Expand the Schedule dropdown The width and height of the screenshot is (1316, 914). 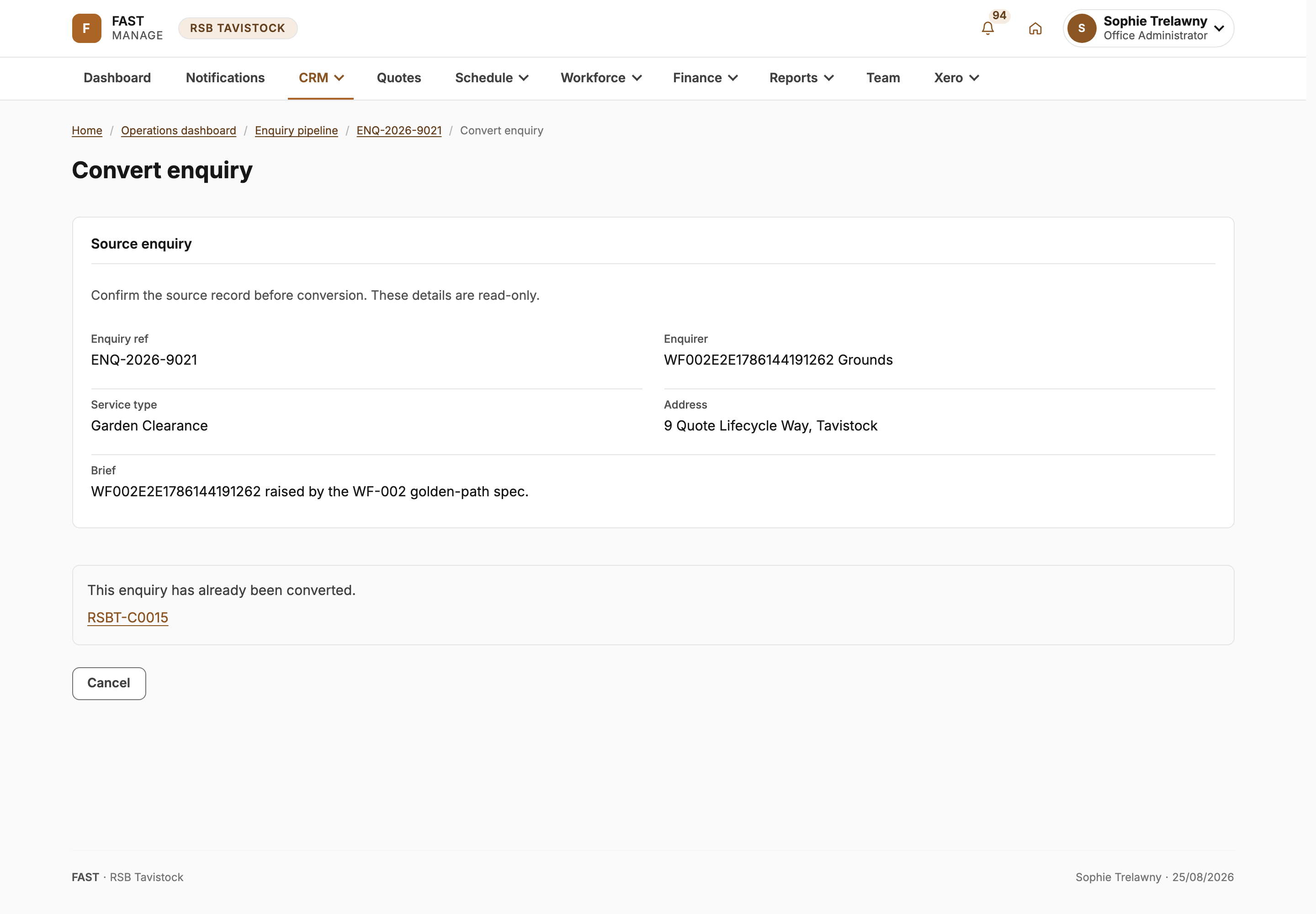(491, 78)
